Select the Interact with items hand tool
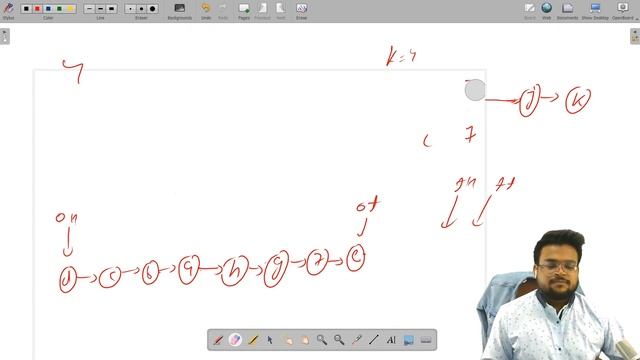 (x=287, y=340)
